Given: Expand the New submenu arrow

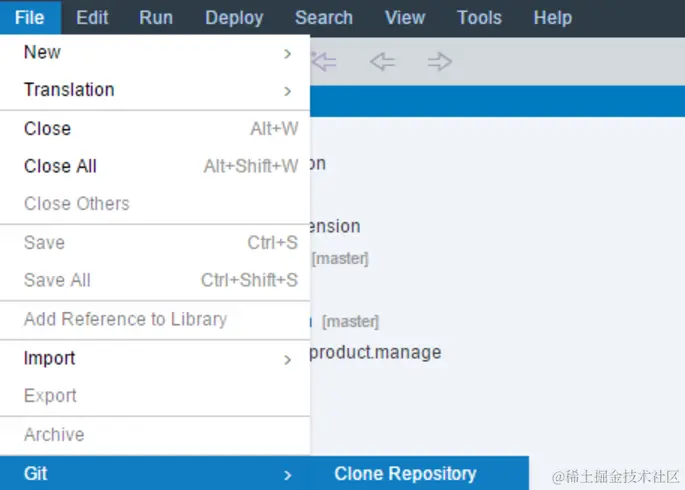Looking at the screenshot, I should 288,53.
